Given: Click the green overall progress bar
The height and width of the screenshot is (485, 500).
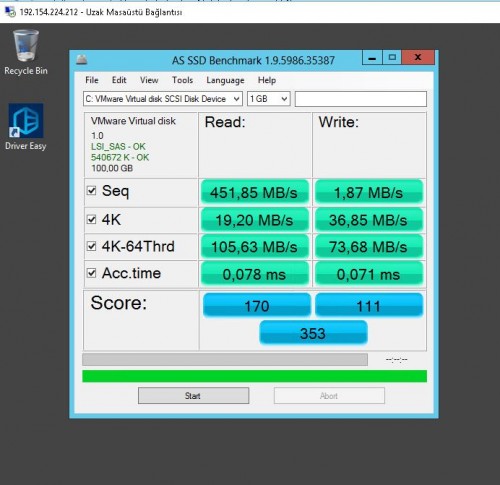Looking at the screenshot, I should [x=254, y=376].
